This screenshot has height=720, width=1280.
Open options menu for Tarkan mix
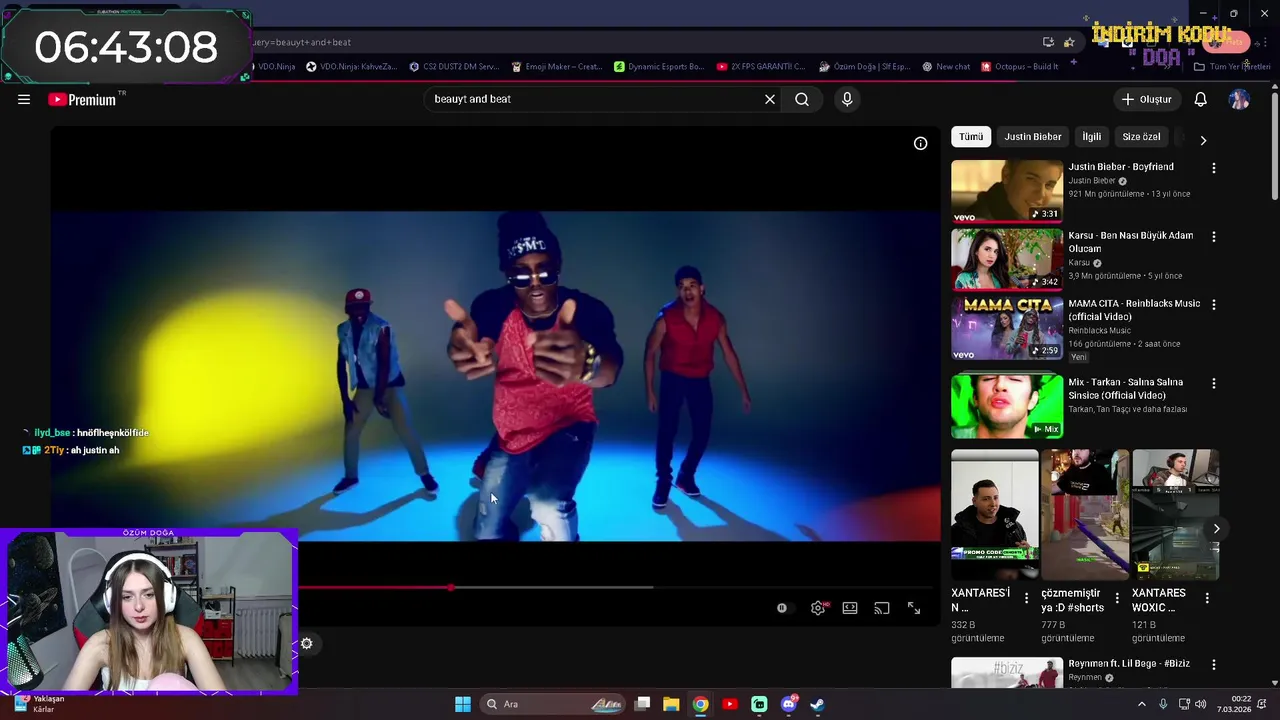tap(1214, 383)
